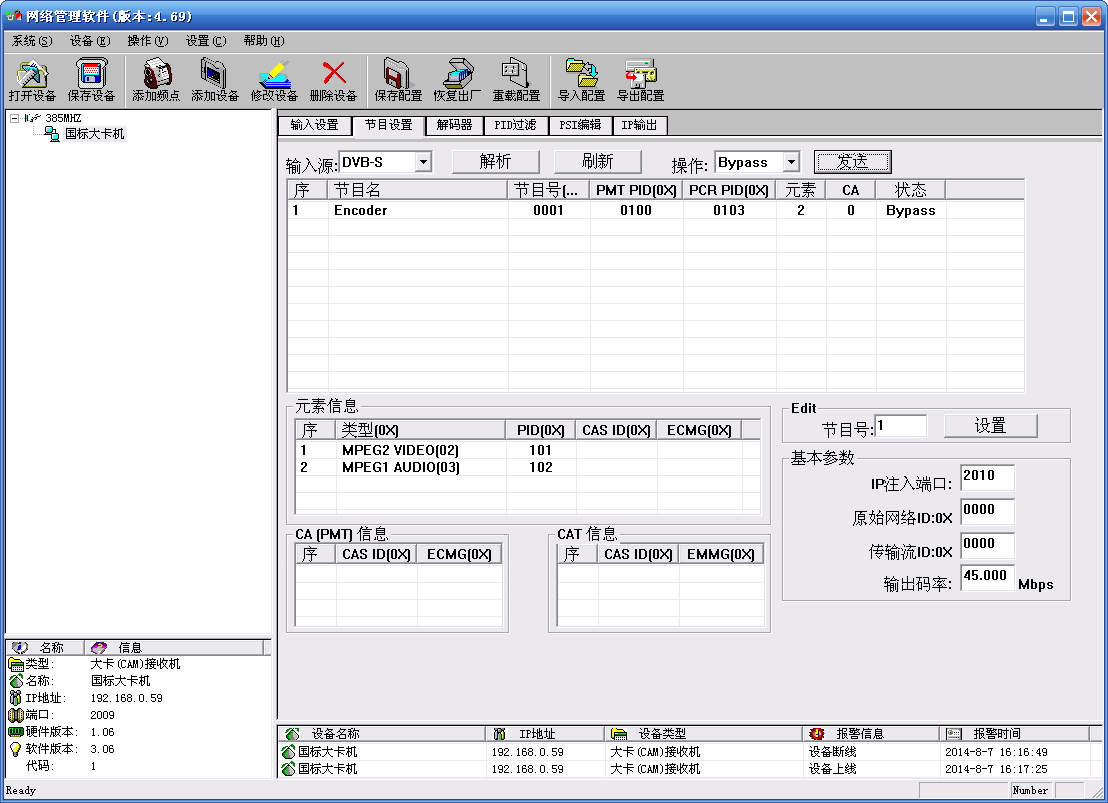1108x803 pixels.
Task: Click the 添加设备 toolbar icon
Action: [214, 74]
